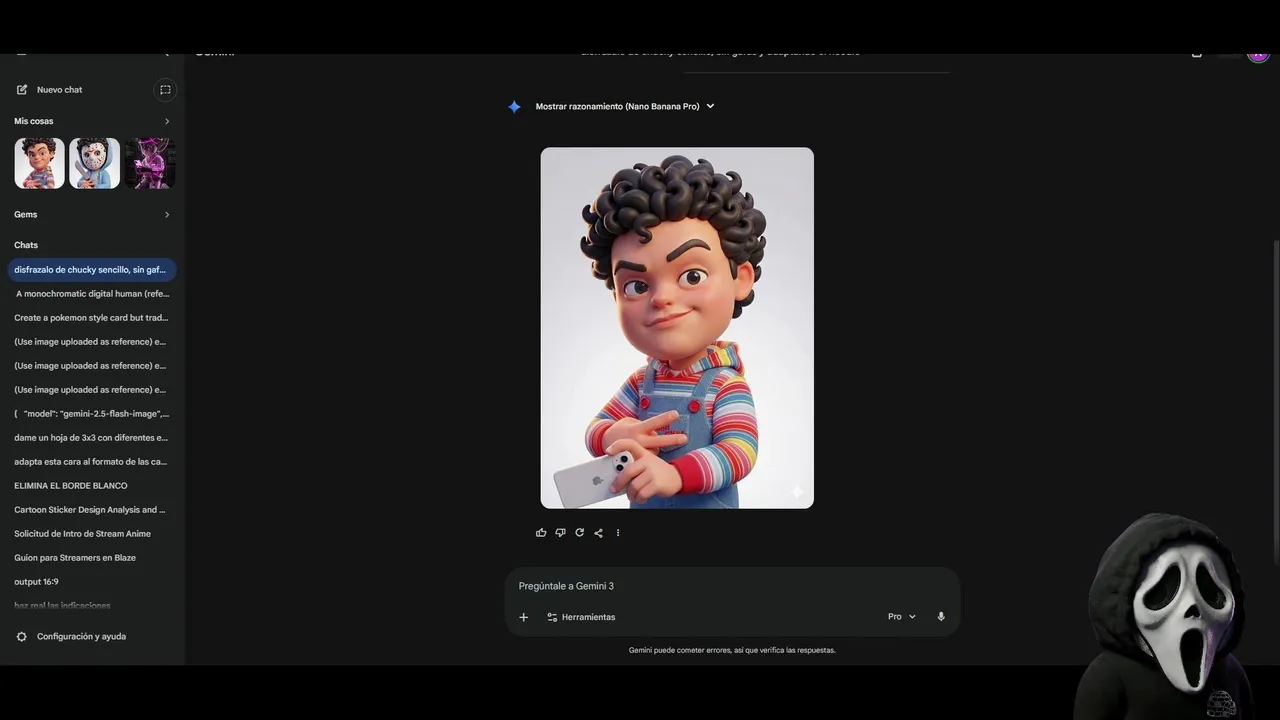Click the Configuración y ayuda gear icon
The height and width of the screenshot is (720, 1280).
[x=22, y=637]
